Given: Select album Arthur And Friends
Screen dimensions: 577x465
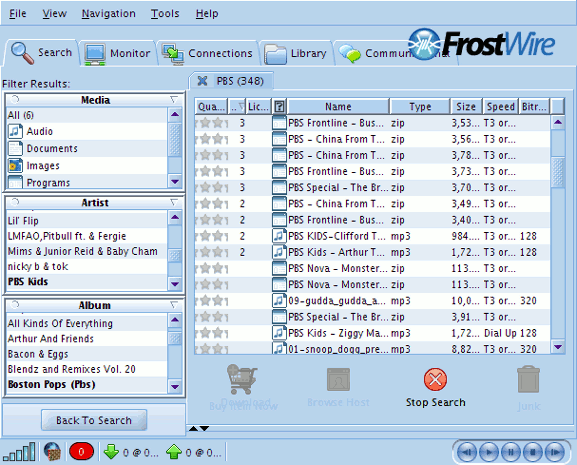Looking at the screenshot, I should coord(87,338).
